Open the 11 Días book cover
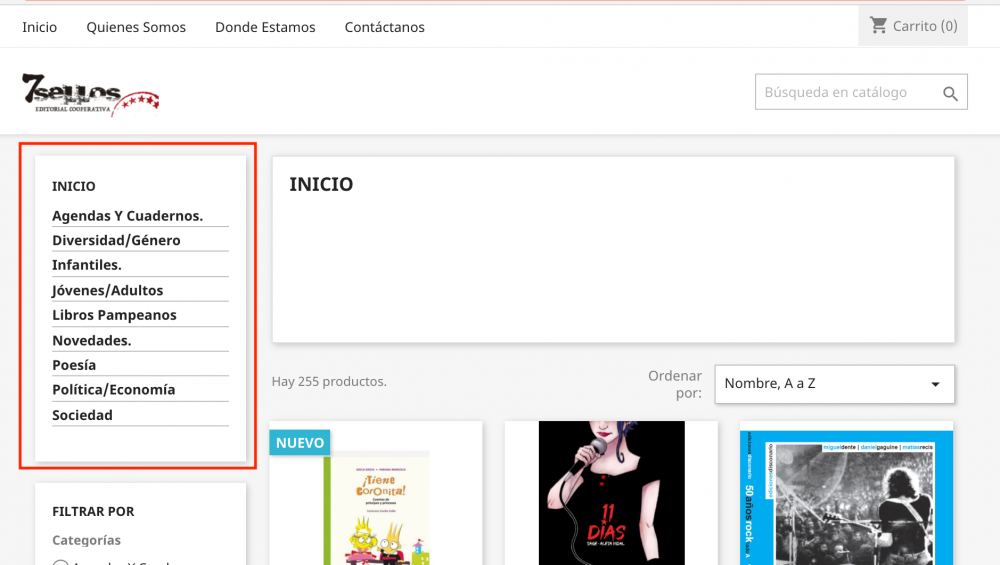This screenshot has height=565, width=1000. pos(612,493)
